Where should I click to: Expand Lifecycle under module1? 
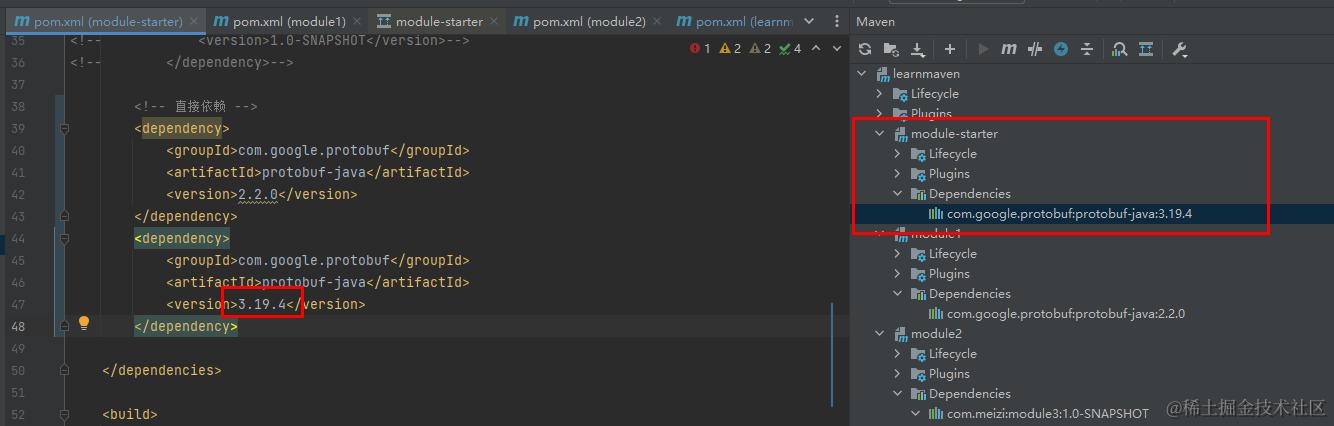898,253
